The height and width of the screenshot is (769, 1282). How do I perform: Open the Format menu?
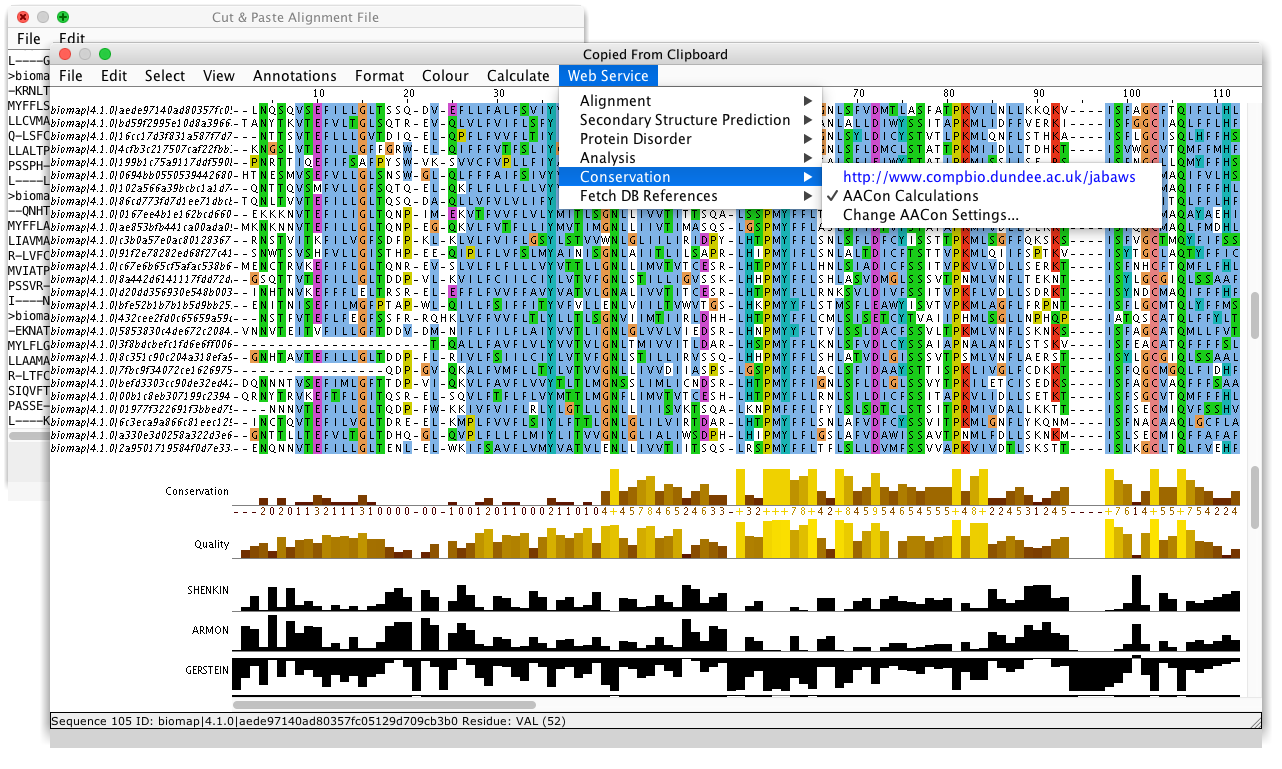point(379,76)
